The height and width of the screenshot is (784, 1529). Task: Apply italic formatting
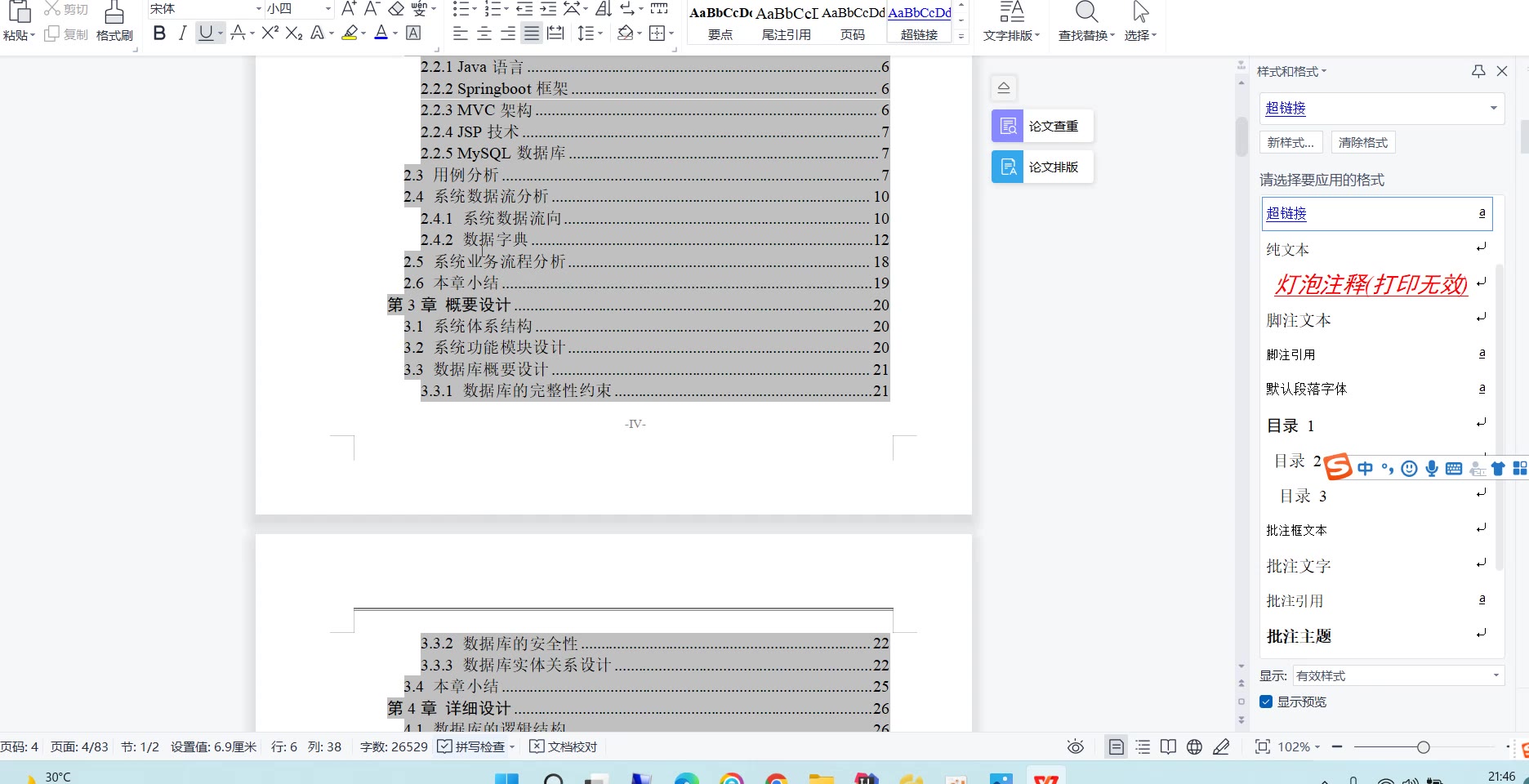(x=182, y=33)
